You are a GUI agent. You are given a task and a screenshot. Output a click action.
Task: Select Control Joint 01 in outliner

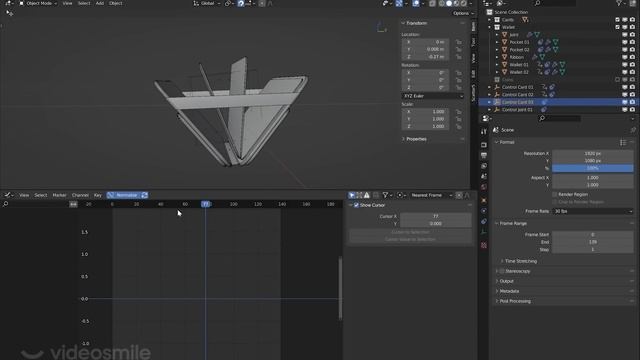(x=517, y=110)
